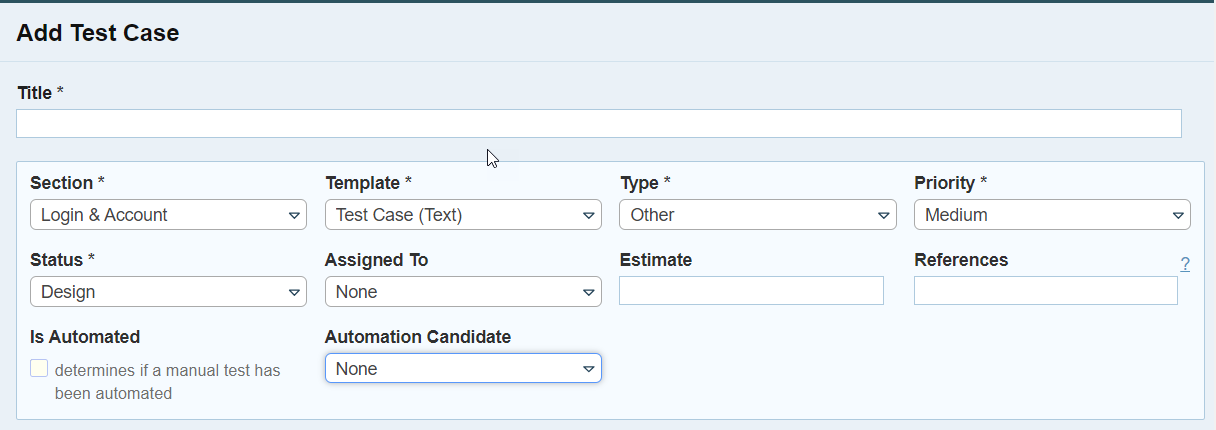The height and width of the screenshot is (430, 1216).
Task: Click the Add Test Case heading
Action: tap(98, 33)
